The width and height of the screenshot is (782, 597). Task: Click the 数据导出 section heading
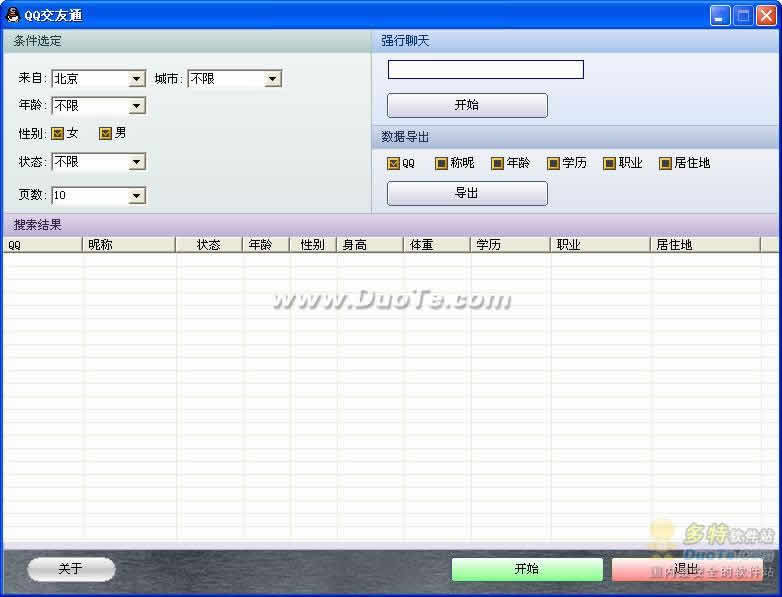pyautogui.click(x=405, y=137)
